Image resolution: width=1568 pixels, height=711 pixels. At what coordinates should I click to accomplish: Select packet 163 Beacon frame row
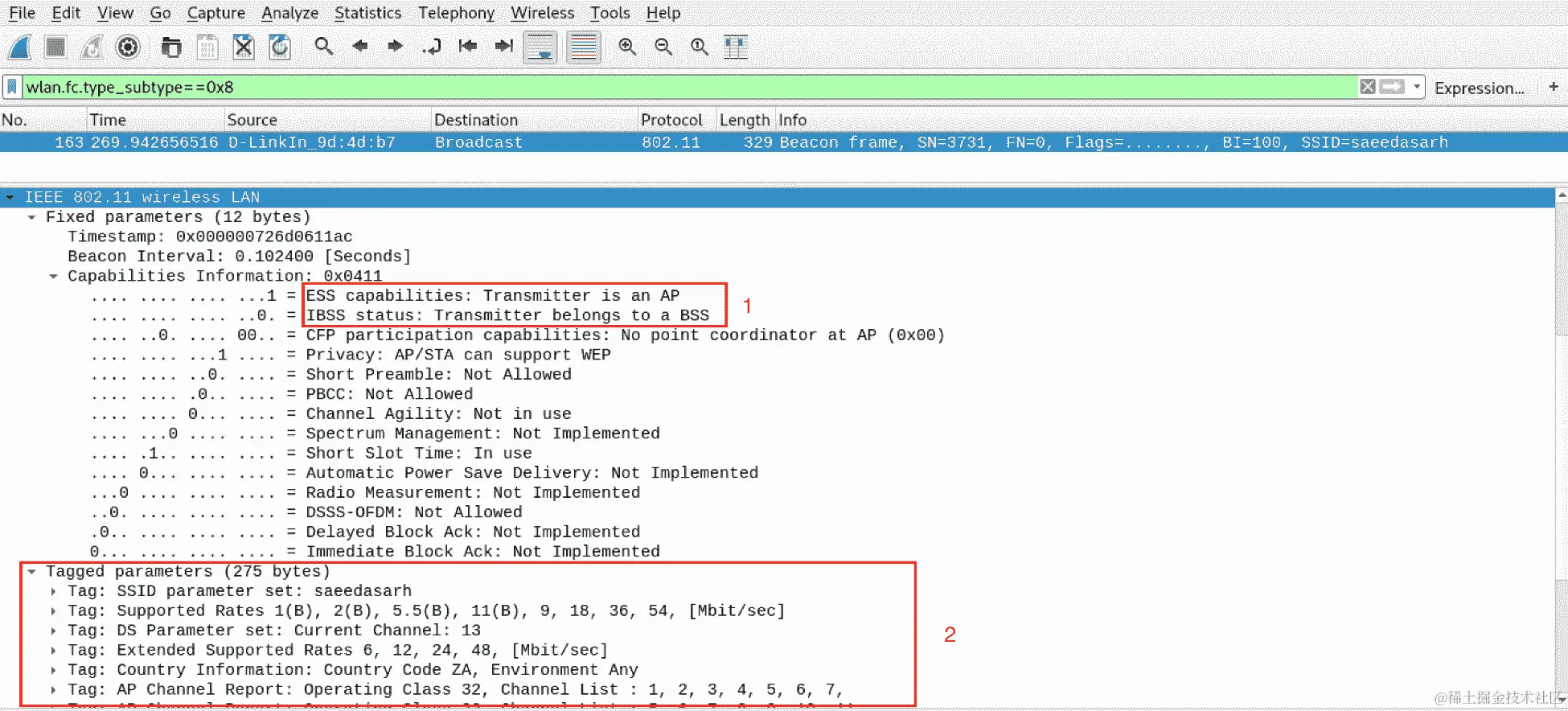[784, 142]
